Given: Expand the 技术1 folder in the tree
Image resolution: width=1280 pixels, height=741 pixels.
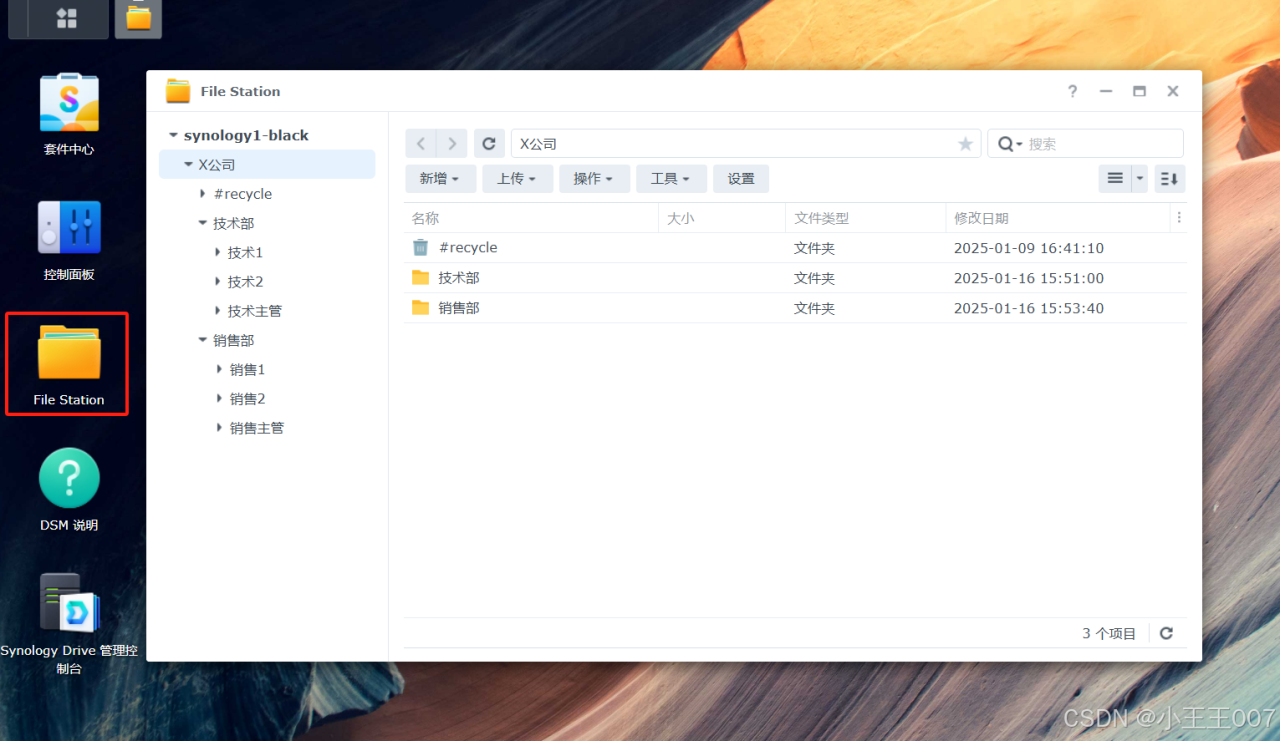Looking at the screenshot, I should point(219,252).
